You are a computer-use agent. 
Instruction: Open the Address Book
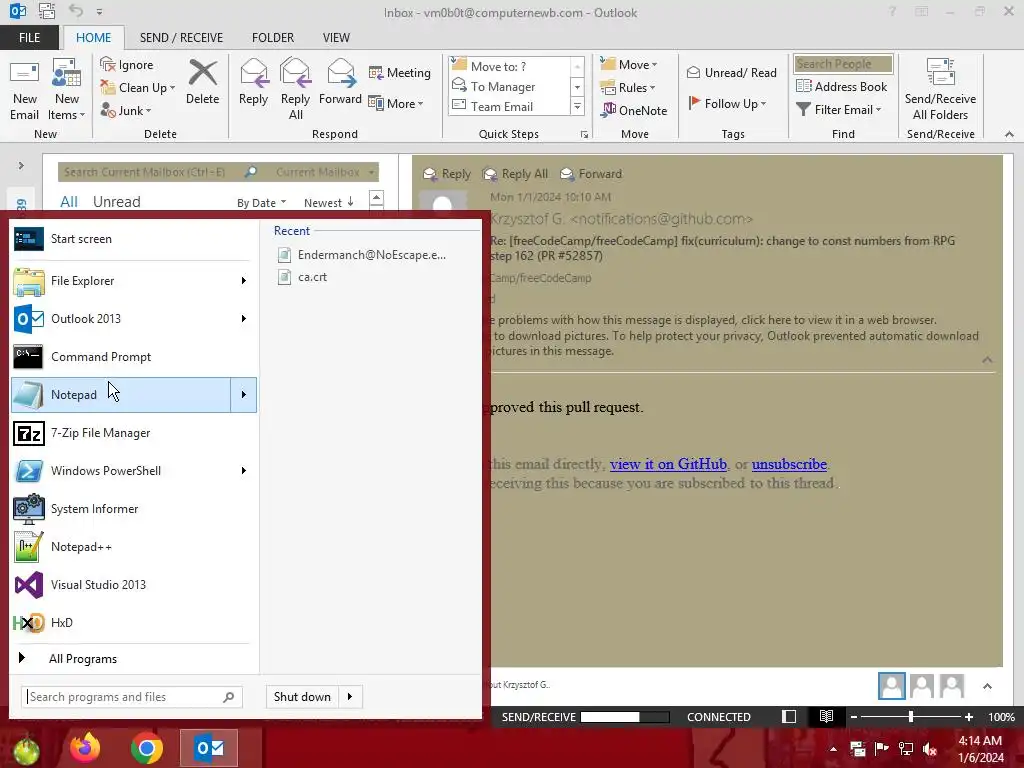click(842, 86)
